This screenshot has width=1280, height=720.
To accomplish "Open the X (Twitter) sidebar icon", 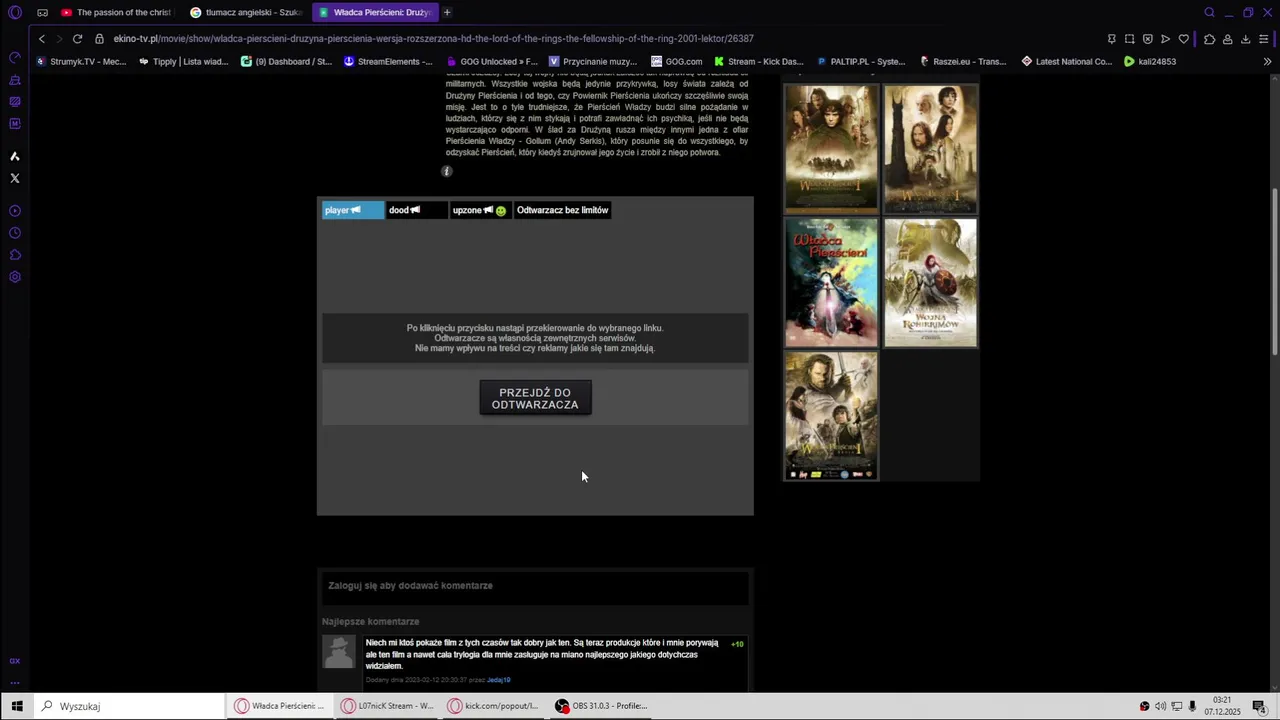I will pos(15,178).
